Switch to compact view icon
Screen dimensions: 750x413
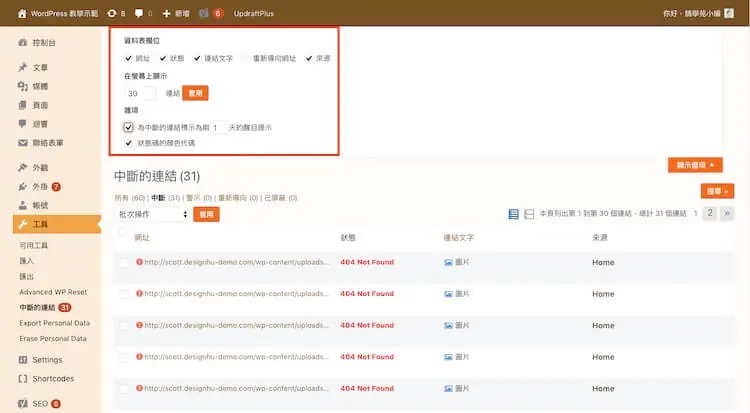pos(529,214)
